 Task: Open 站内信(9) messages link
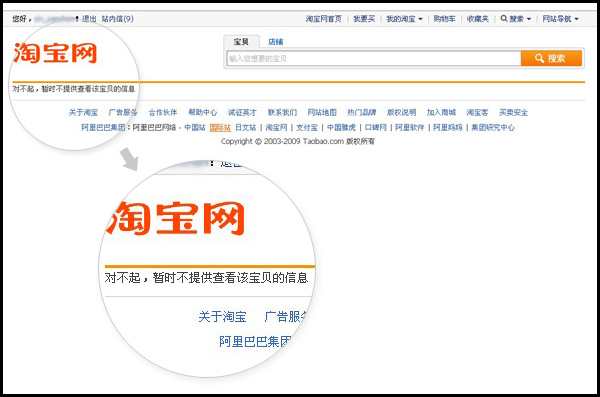[117, 18]
